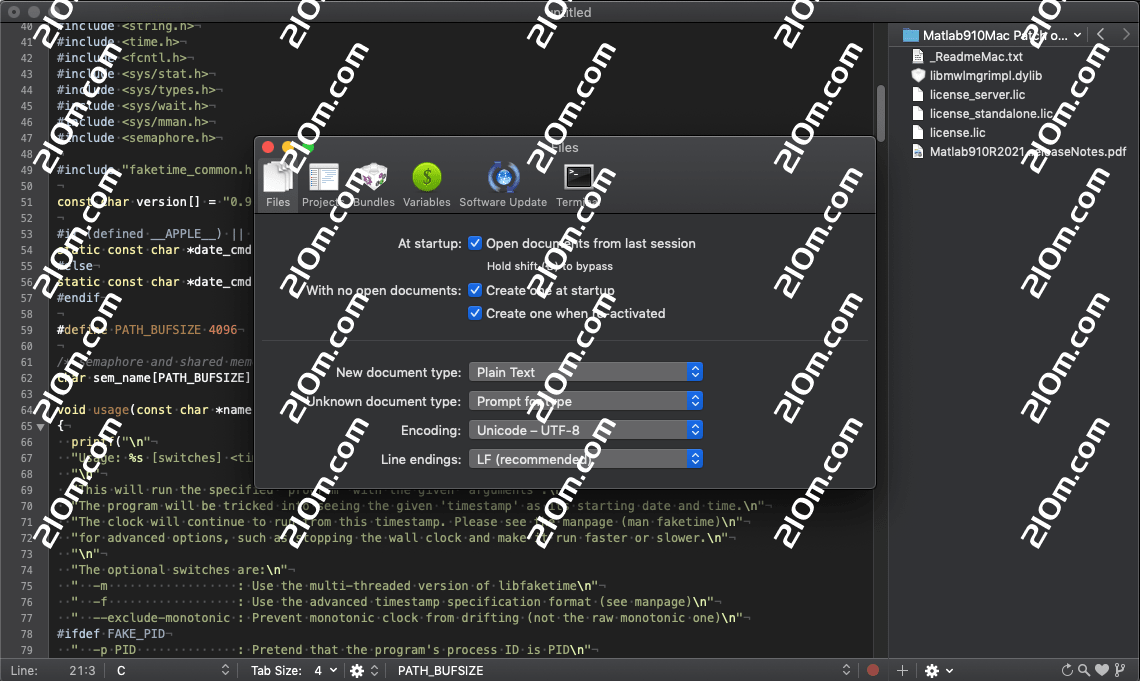
Task: Click the macro record button in status bar
Action: pyautogui.click(x=873, y=670)
